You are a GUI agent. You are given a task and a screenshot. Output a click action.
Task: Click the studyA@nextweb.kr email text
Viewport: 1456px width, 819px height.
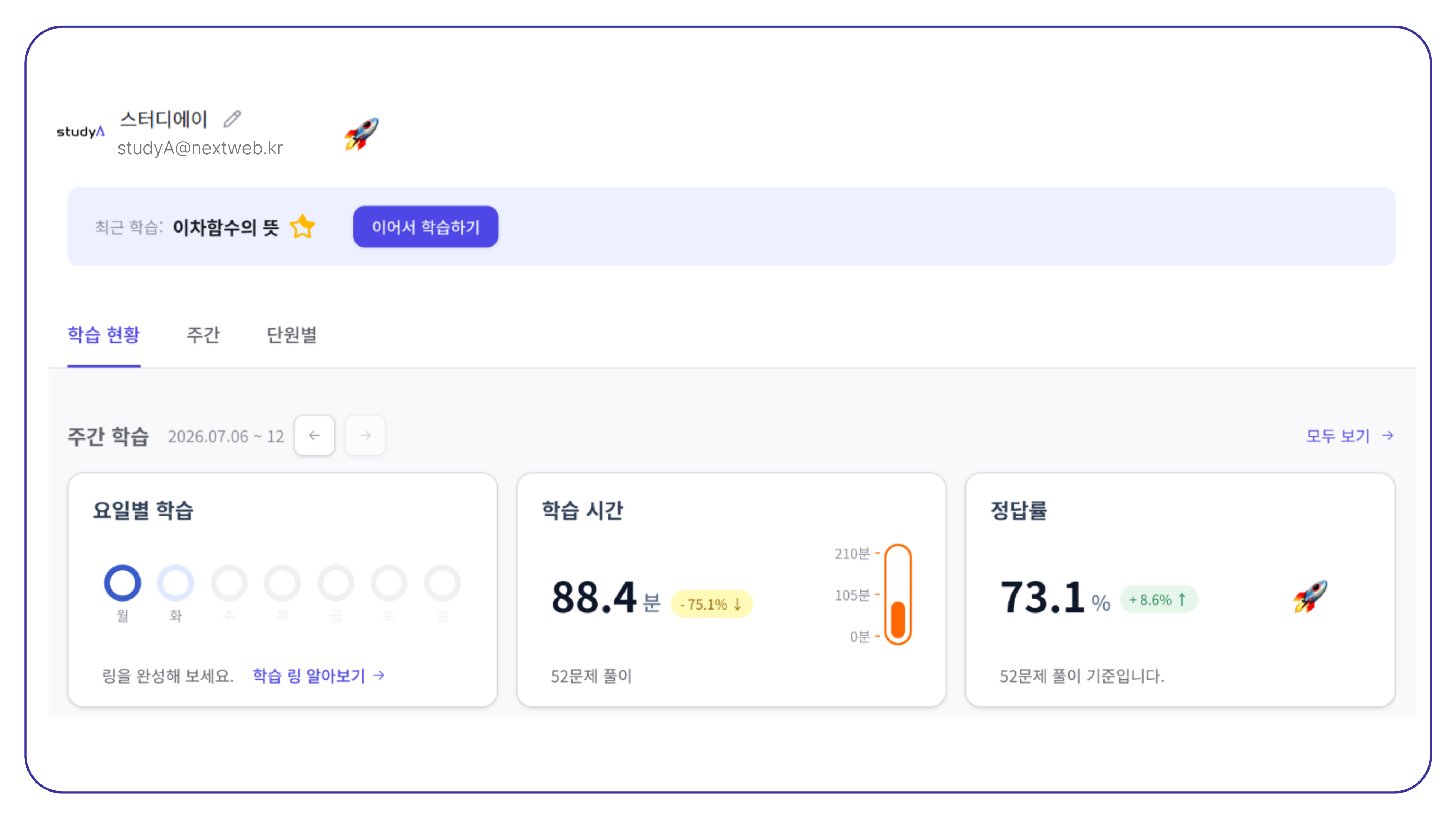point(200,148)
